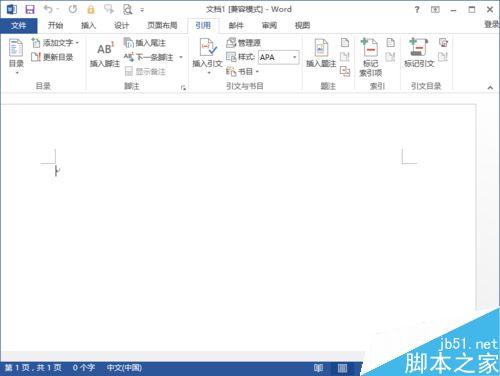Click the insert index icon
Screen dimensions: 500x376
[x=390, y=43]
